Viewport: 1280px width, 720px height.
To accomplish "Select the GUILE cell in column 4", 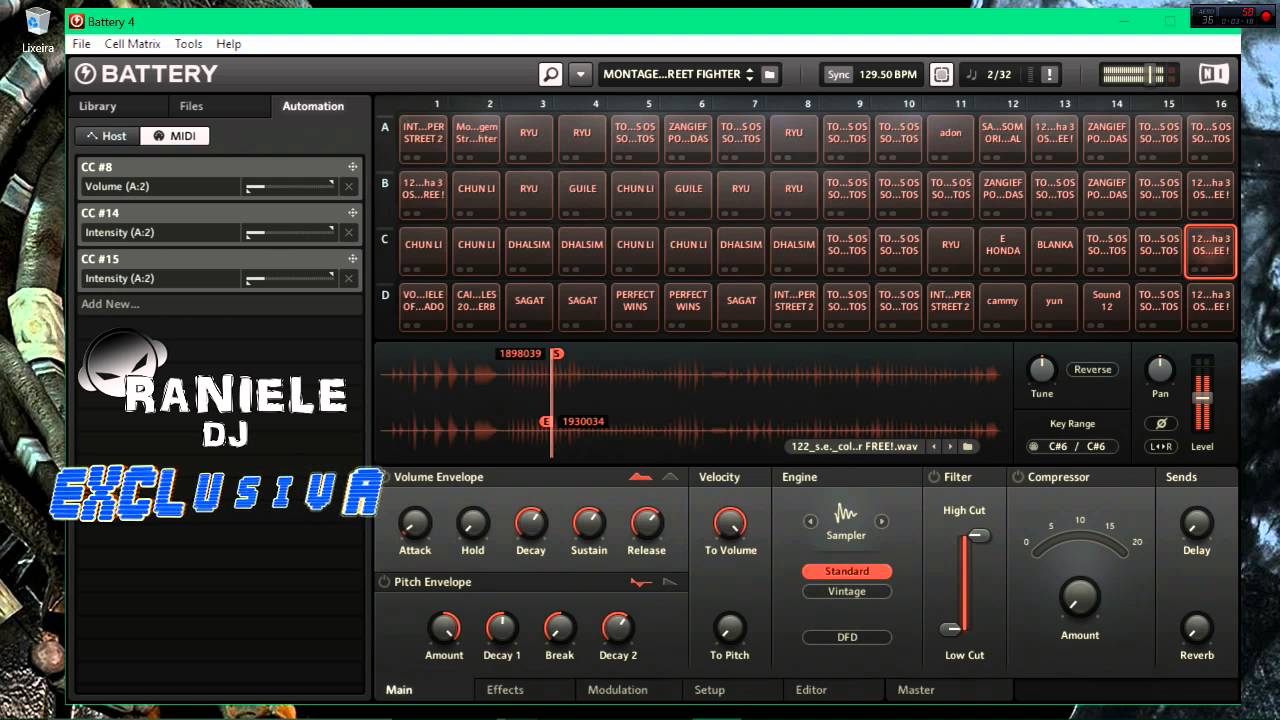I will [x=582, y=194].
